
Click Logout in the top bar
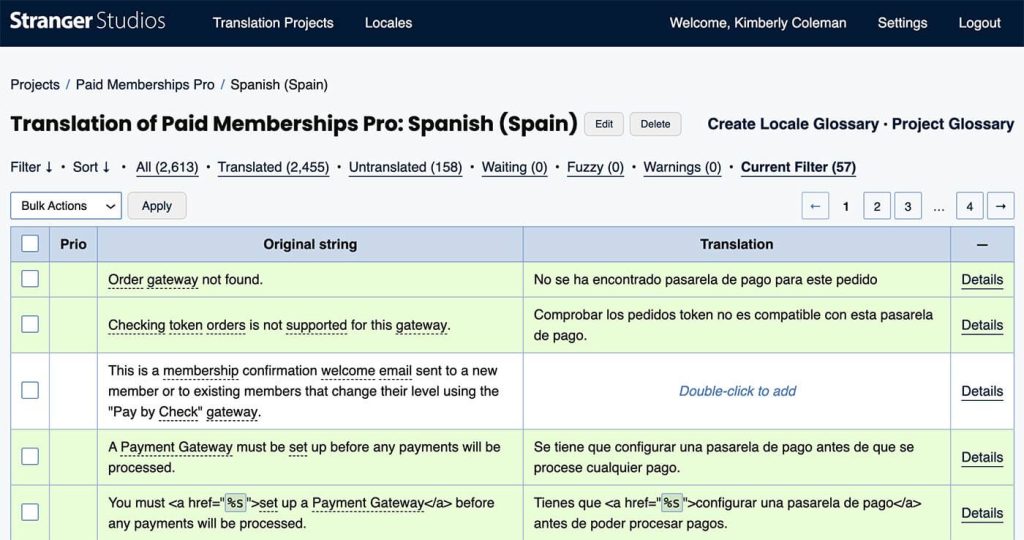(x=979, y=23)
